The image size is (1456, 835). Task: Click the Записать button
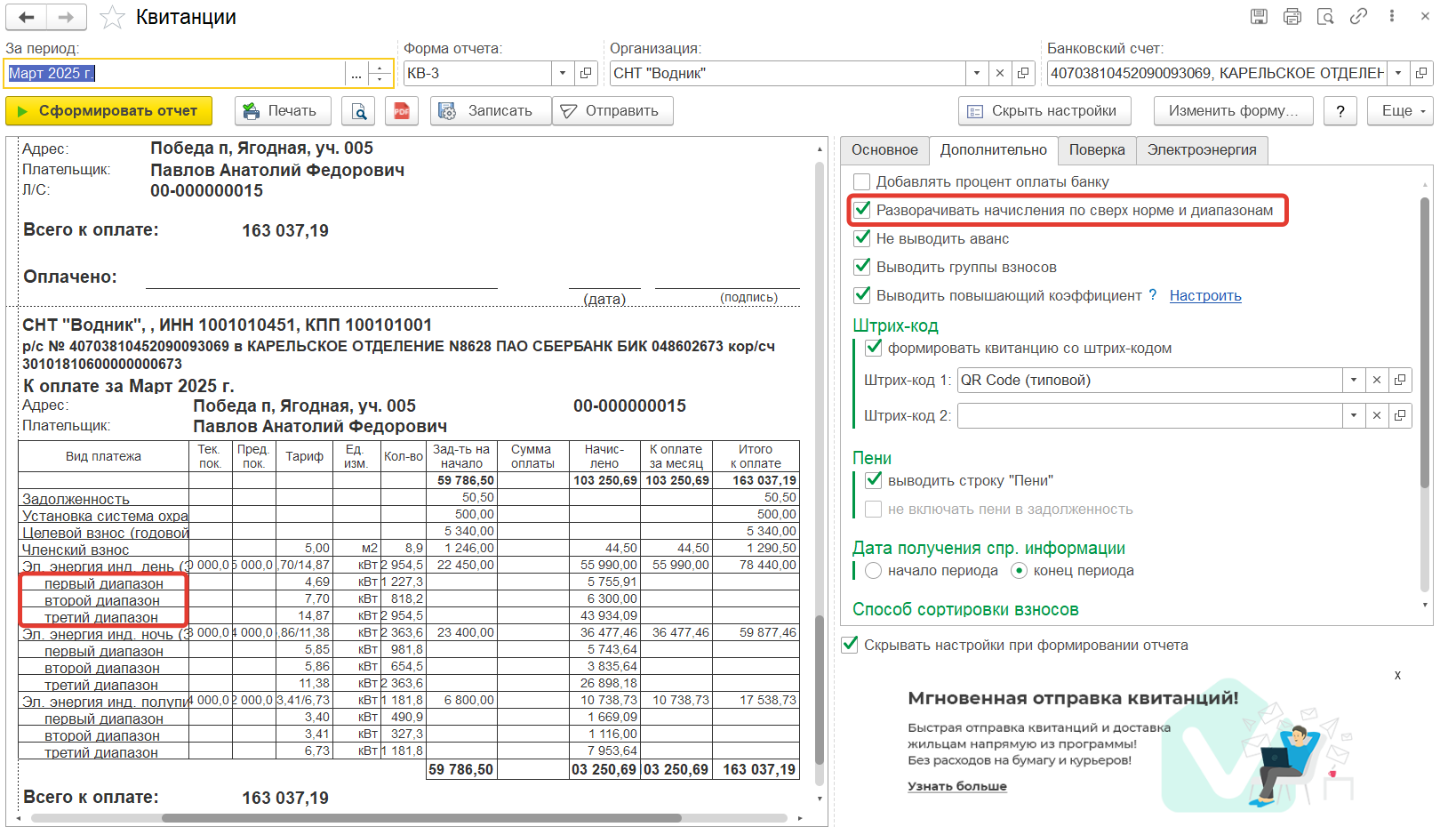coord(491,111)
